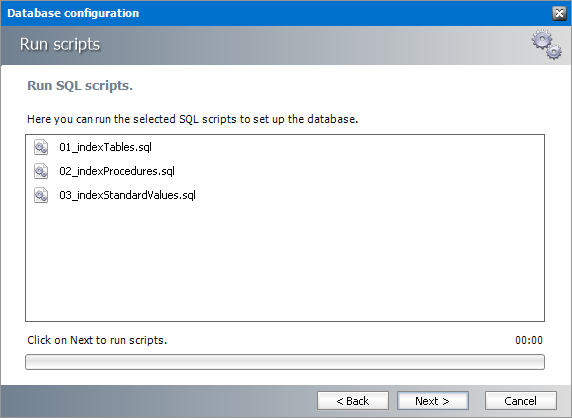The width and height of the screenshot is (572, 418).
Task: Click the 00:00 elapsed timer
Action: coord(529,340)
